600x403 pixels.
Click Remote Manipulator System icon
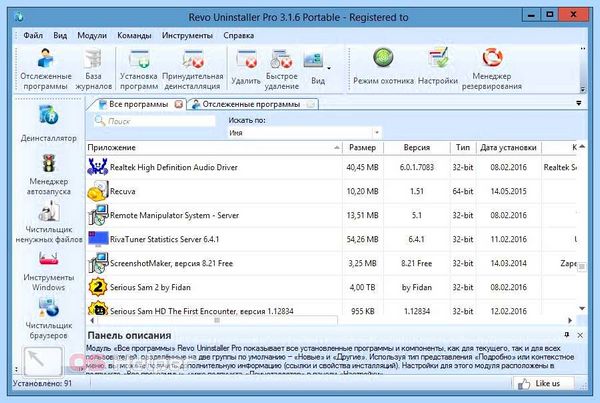[98, 215]
